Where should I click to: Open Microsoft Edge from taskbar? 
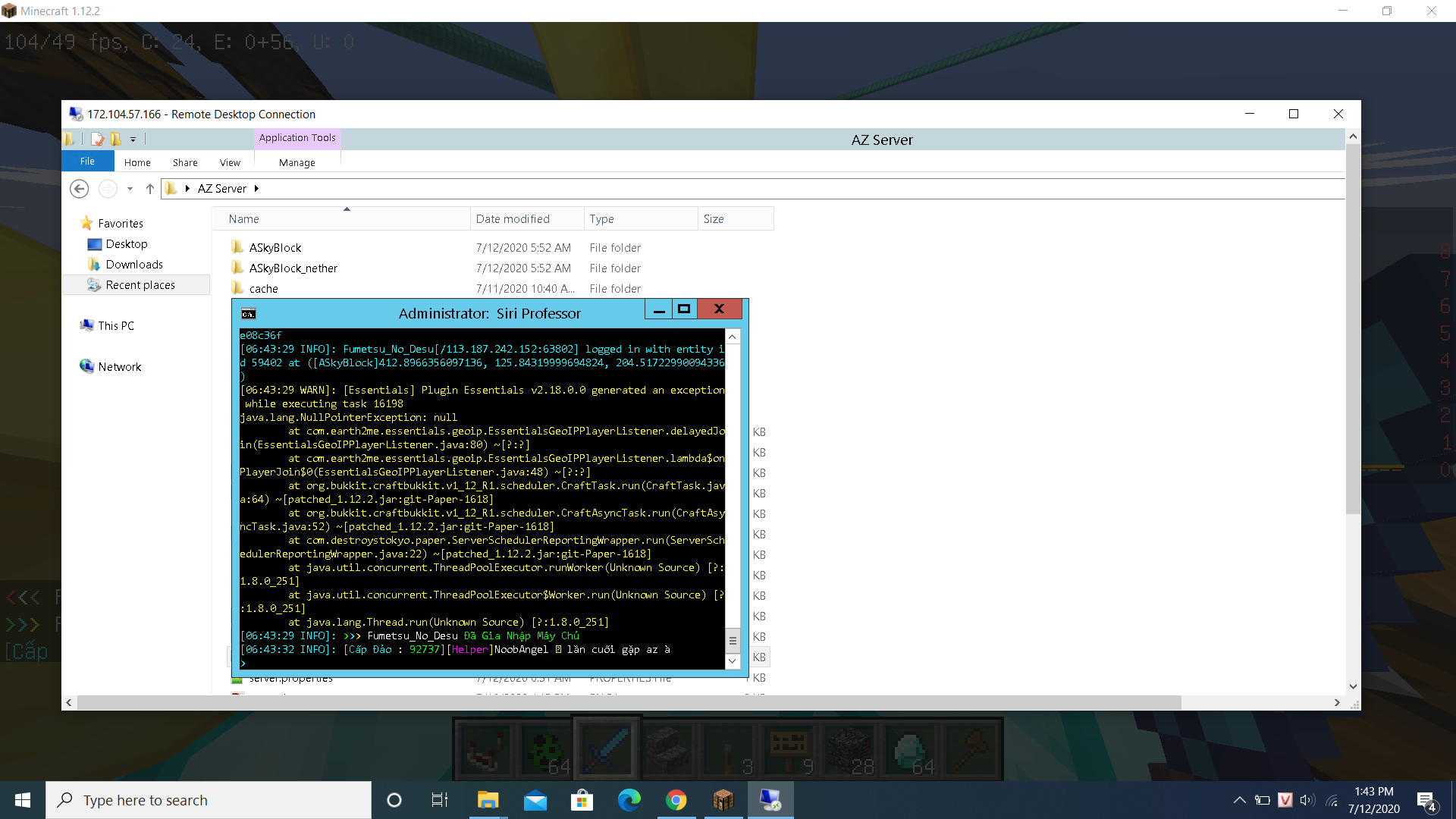(629, 800)
